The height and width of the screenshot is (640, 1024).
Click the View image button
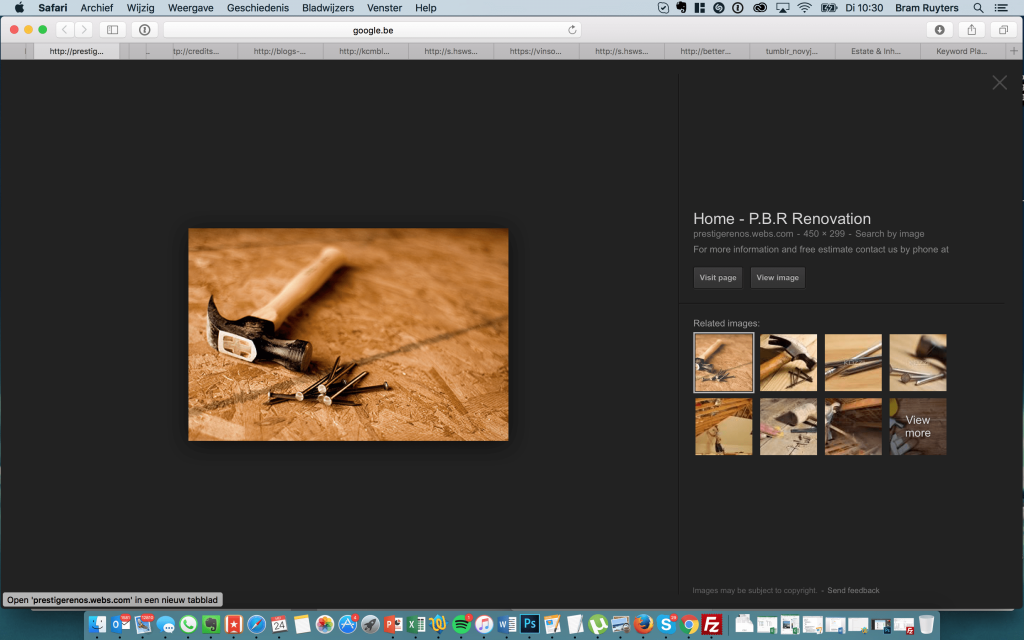coord(777,278)
